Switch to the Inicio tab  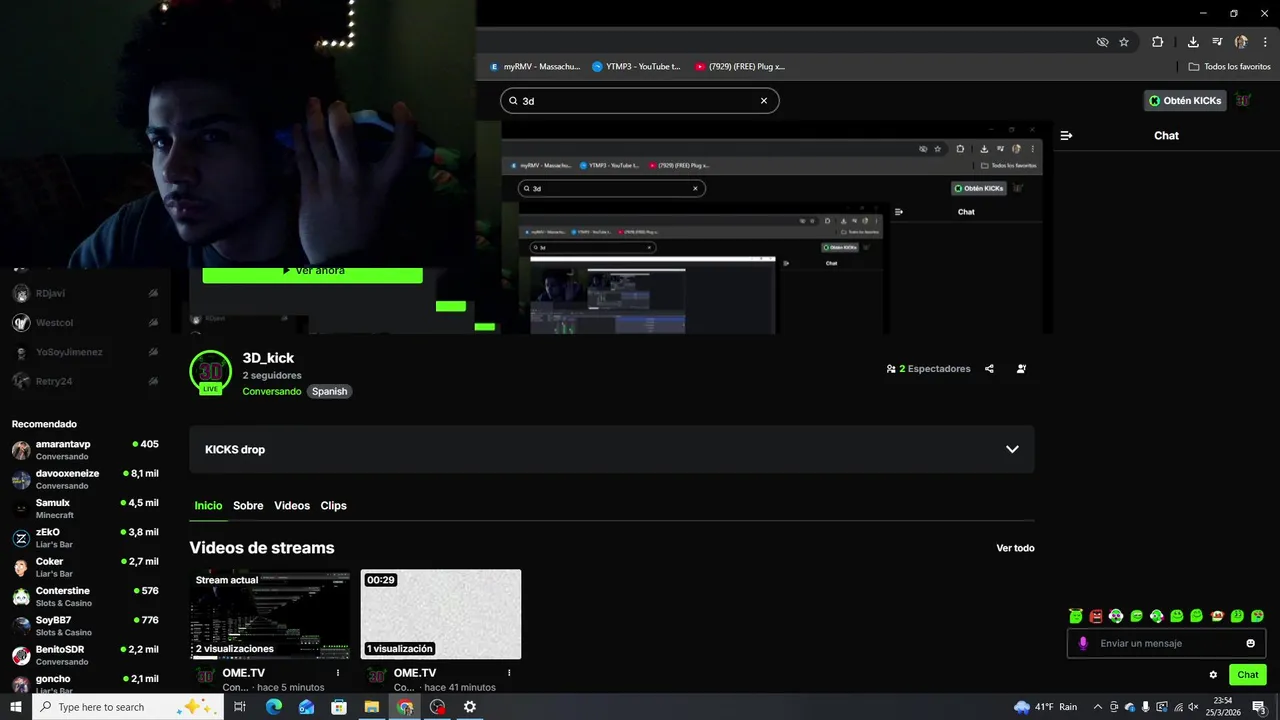(208, 506)
